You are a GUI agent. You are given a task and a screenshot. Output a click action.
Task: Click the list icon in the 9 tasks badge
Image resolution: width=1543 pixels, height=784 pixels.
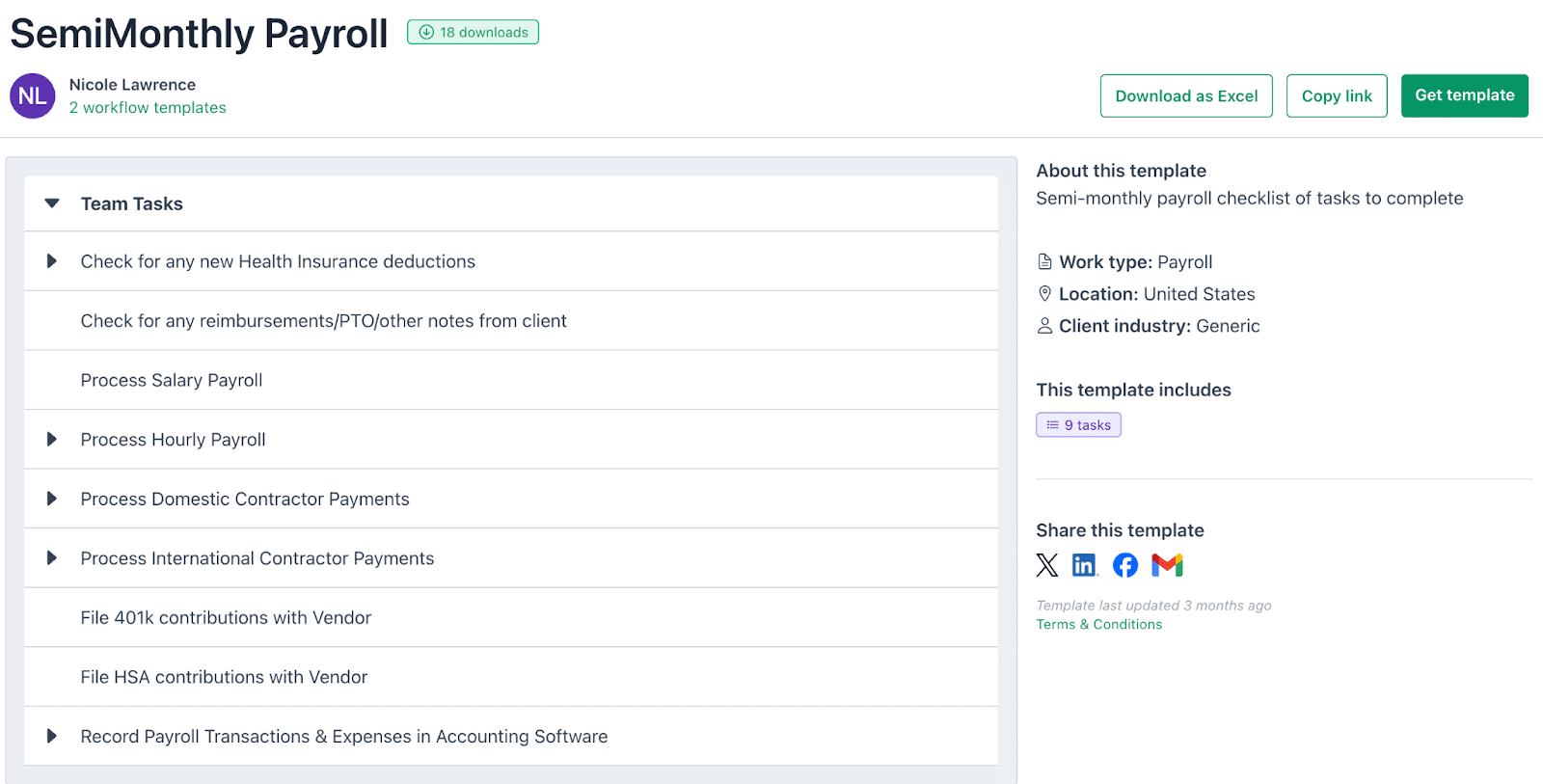(1053, 425)
